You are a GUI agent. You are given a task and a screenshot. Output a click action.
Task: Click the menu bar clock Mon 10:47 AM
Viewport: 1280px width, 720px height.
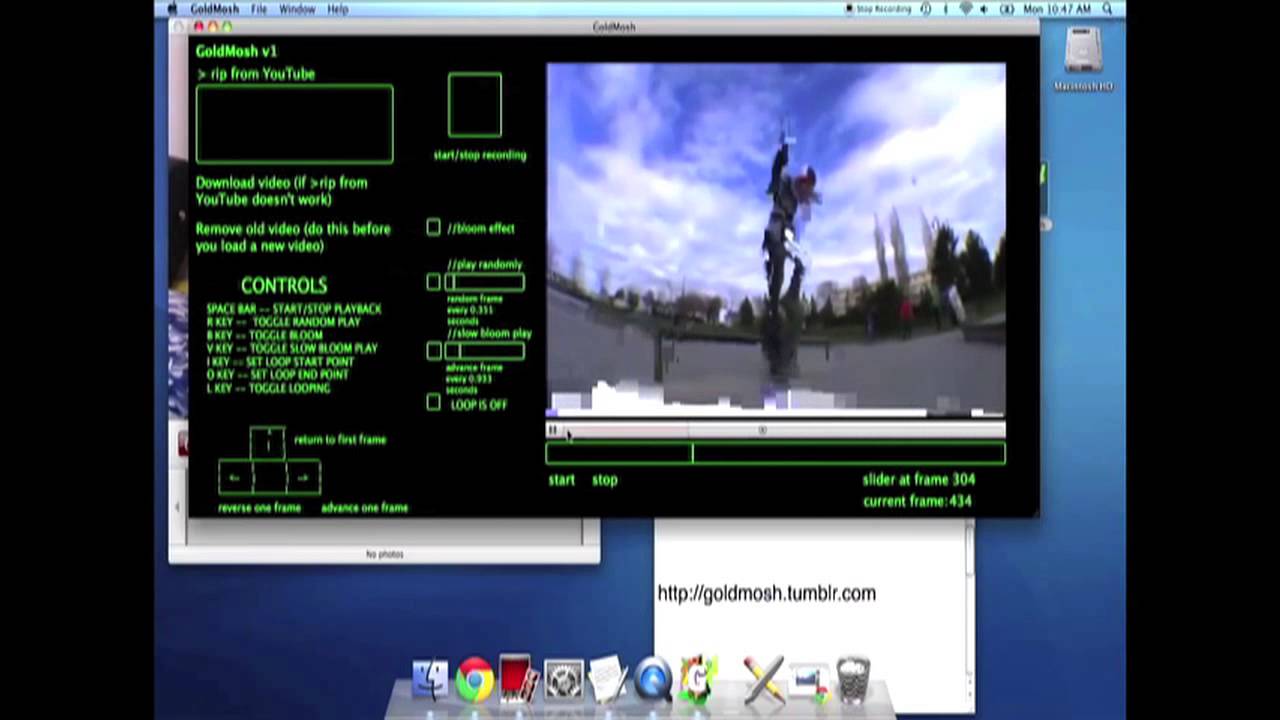click(1055, 9)
